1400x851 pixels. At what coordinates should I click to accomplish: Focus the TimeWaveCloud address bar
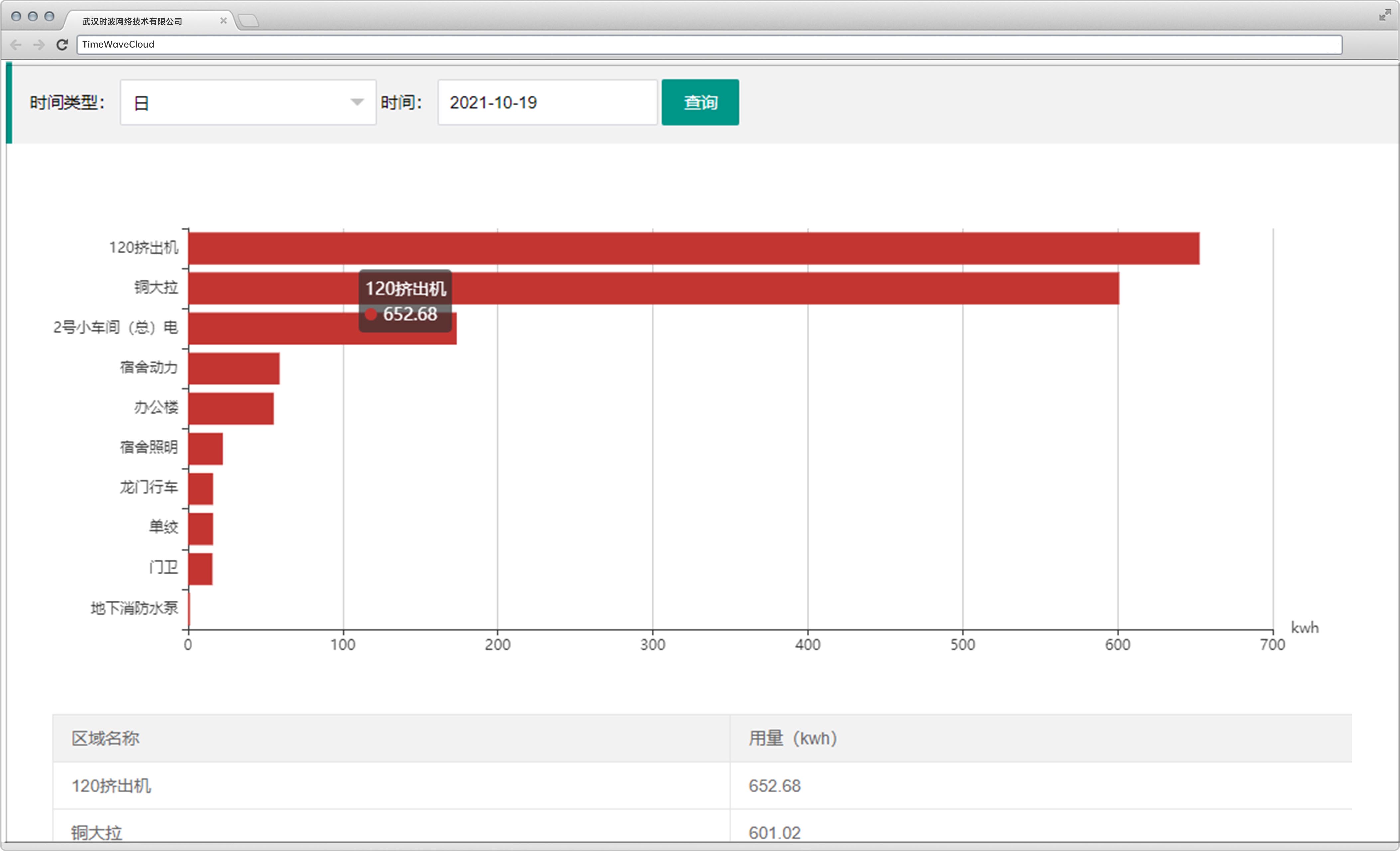(710, 44)
